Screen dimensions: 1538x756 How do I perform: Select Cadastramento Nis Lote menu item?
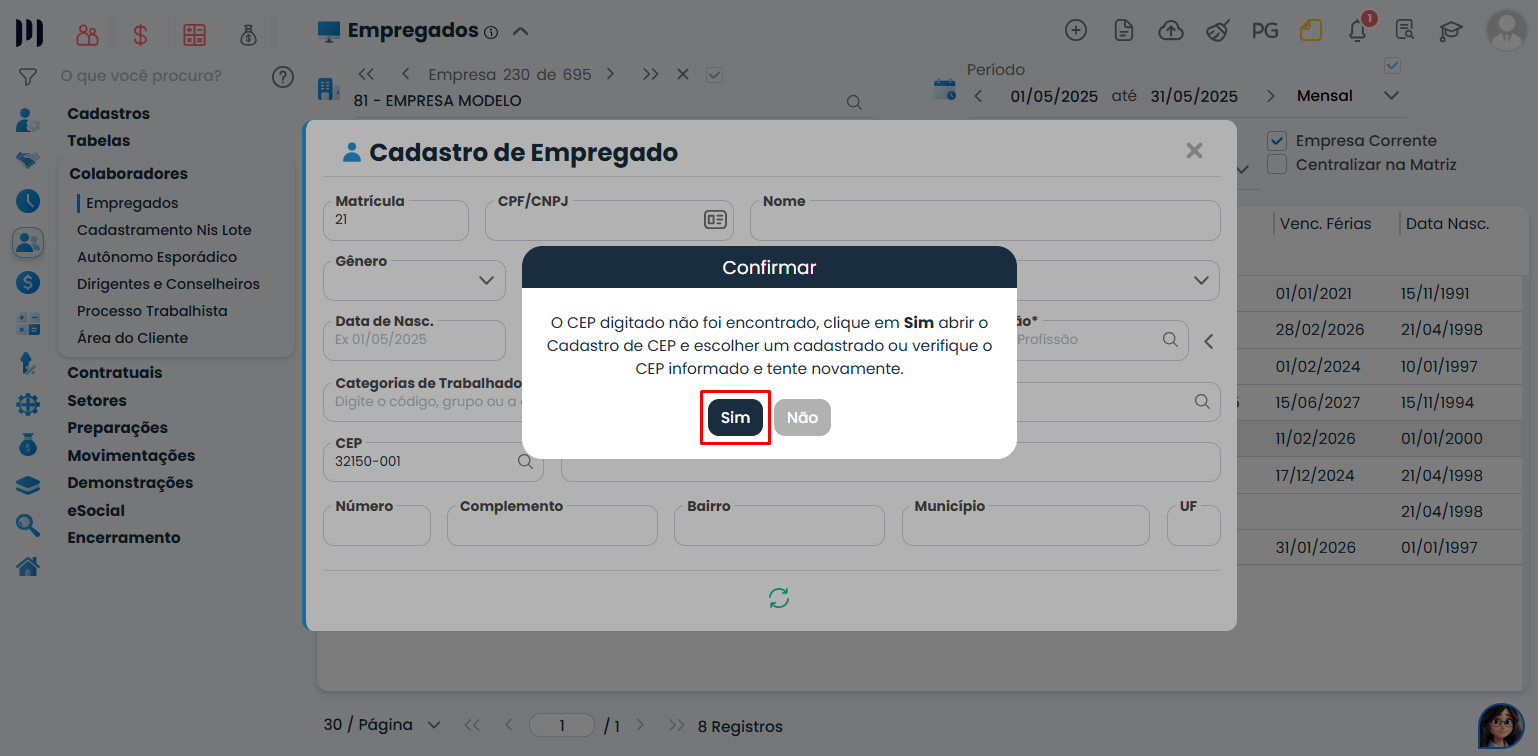(x=164, y=230)
